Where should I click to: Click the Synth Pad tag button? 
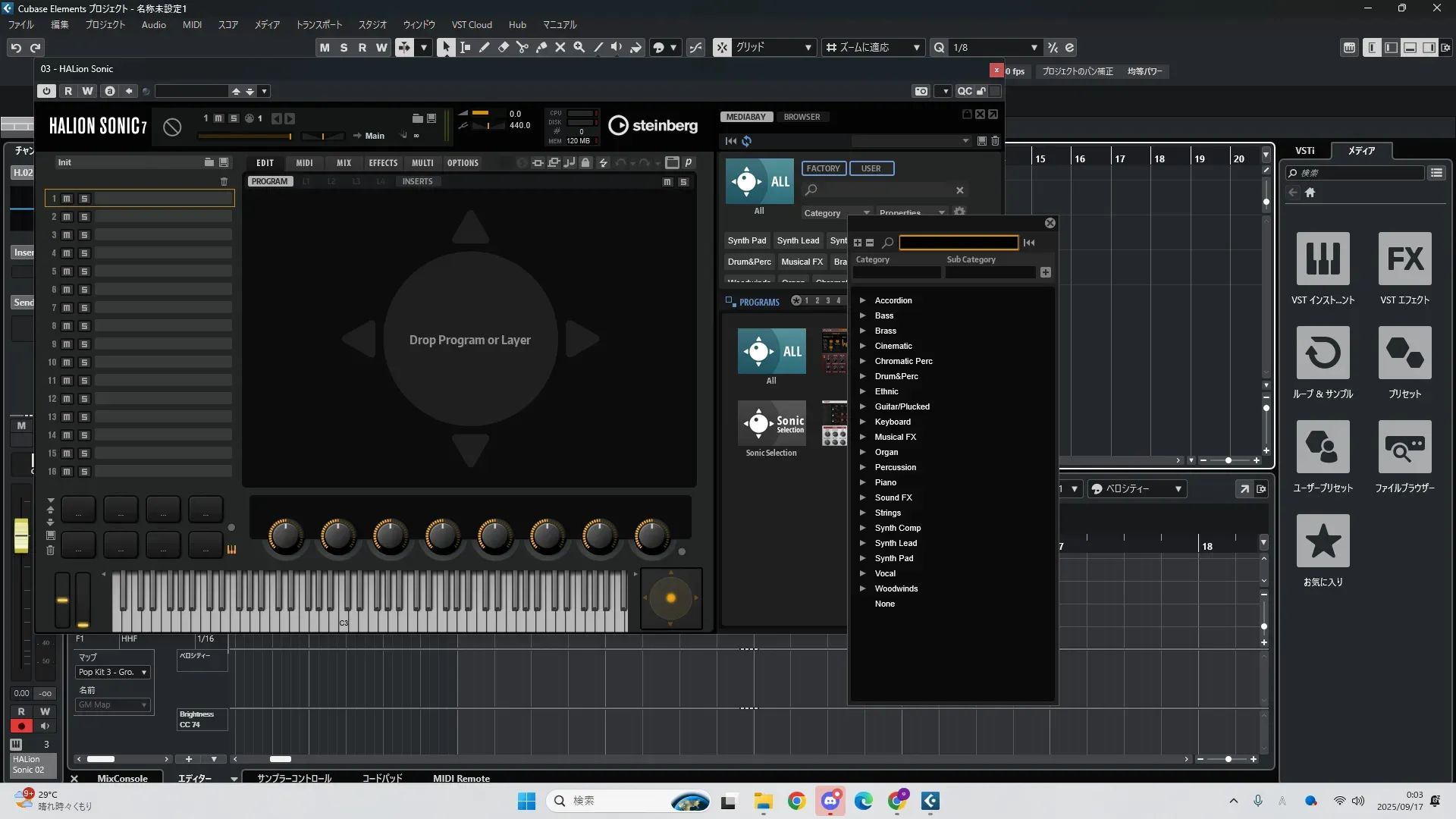point(746,240)
